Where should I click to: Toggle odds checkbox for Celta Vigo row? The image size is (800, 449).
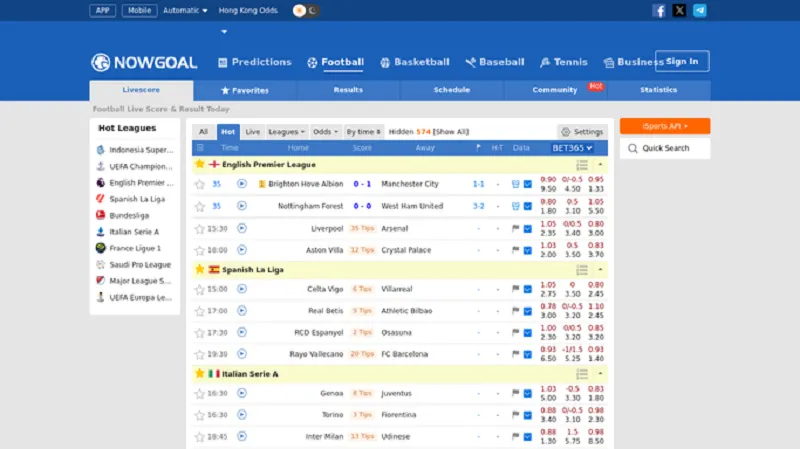tap(527, 289)
